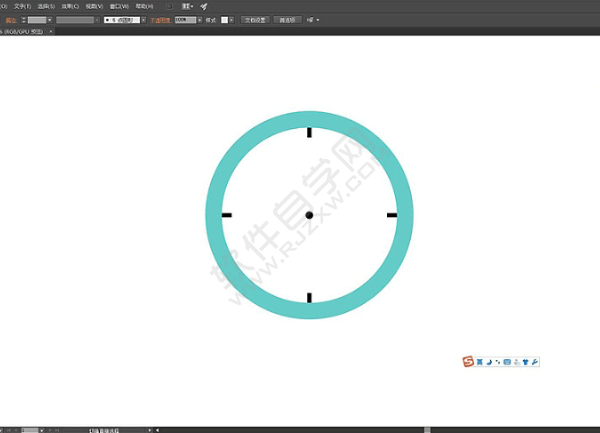This screenshot has width=600, height=433.
Task: Expand the status bar zoom dropdown arrow
Action: [x=42, y=430]
